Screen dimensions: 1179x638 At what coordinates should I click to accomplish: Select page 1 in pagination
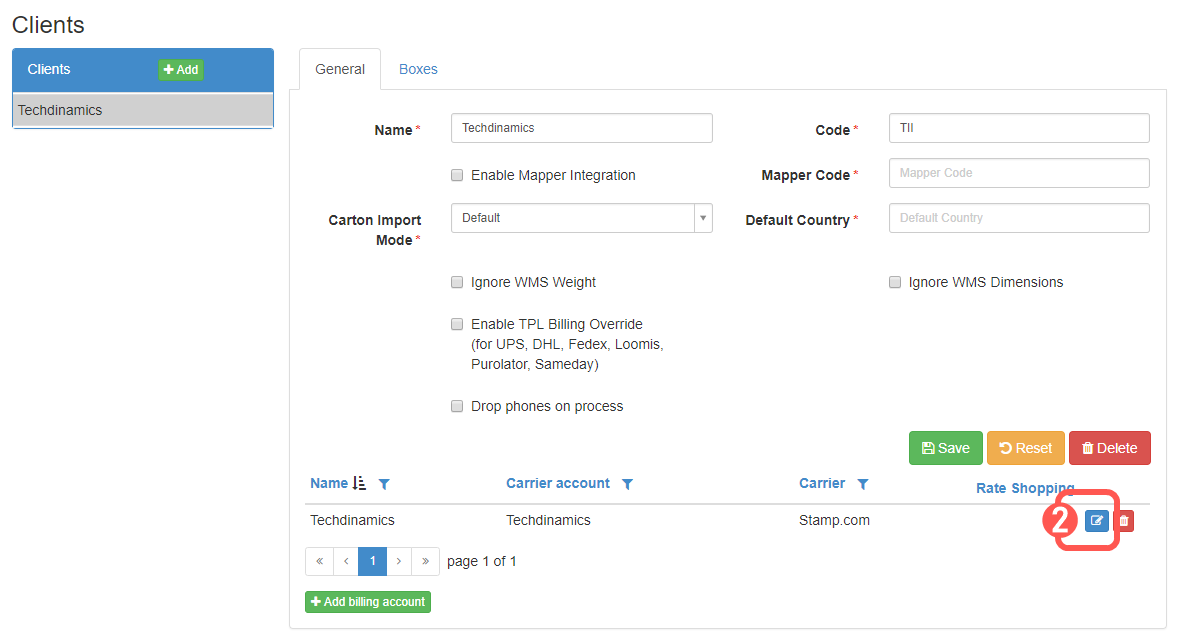click(372, 561)
